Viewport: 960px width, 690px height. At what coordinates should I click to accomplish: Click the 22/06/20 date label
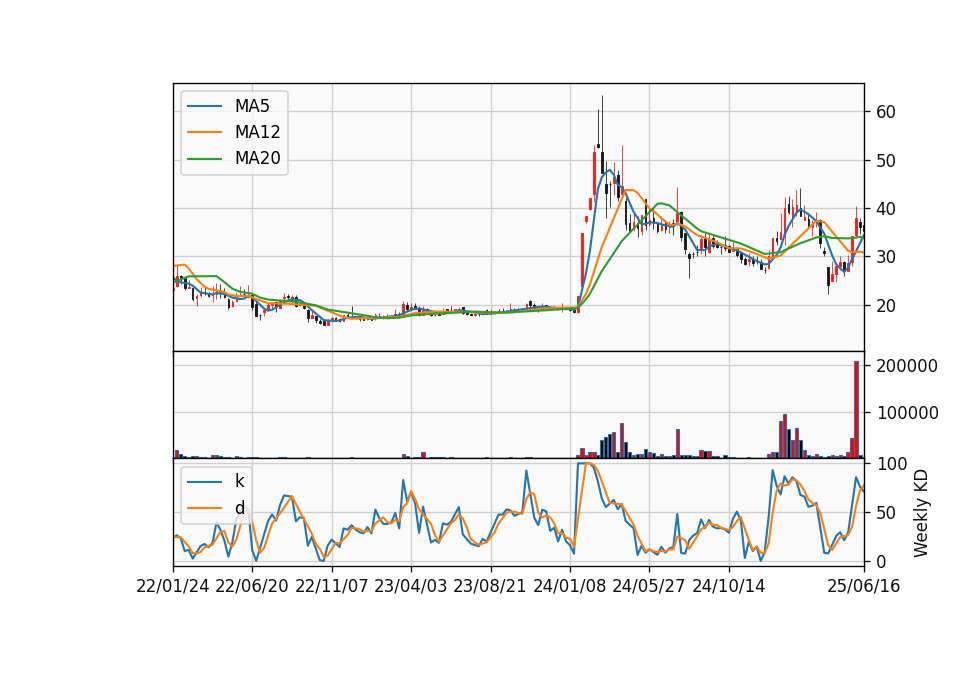pos(252,587)
